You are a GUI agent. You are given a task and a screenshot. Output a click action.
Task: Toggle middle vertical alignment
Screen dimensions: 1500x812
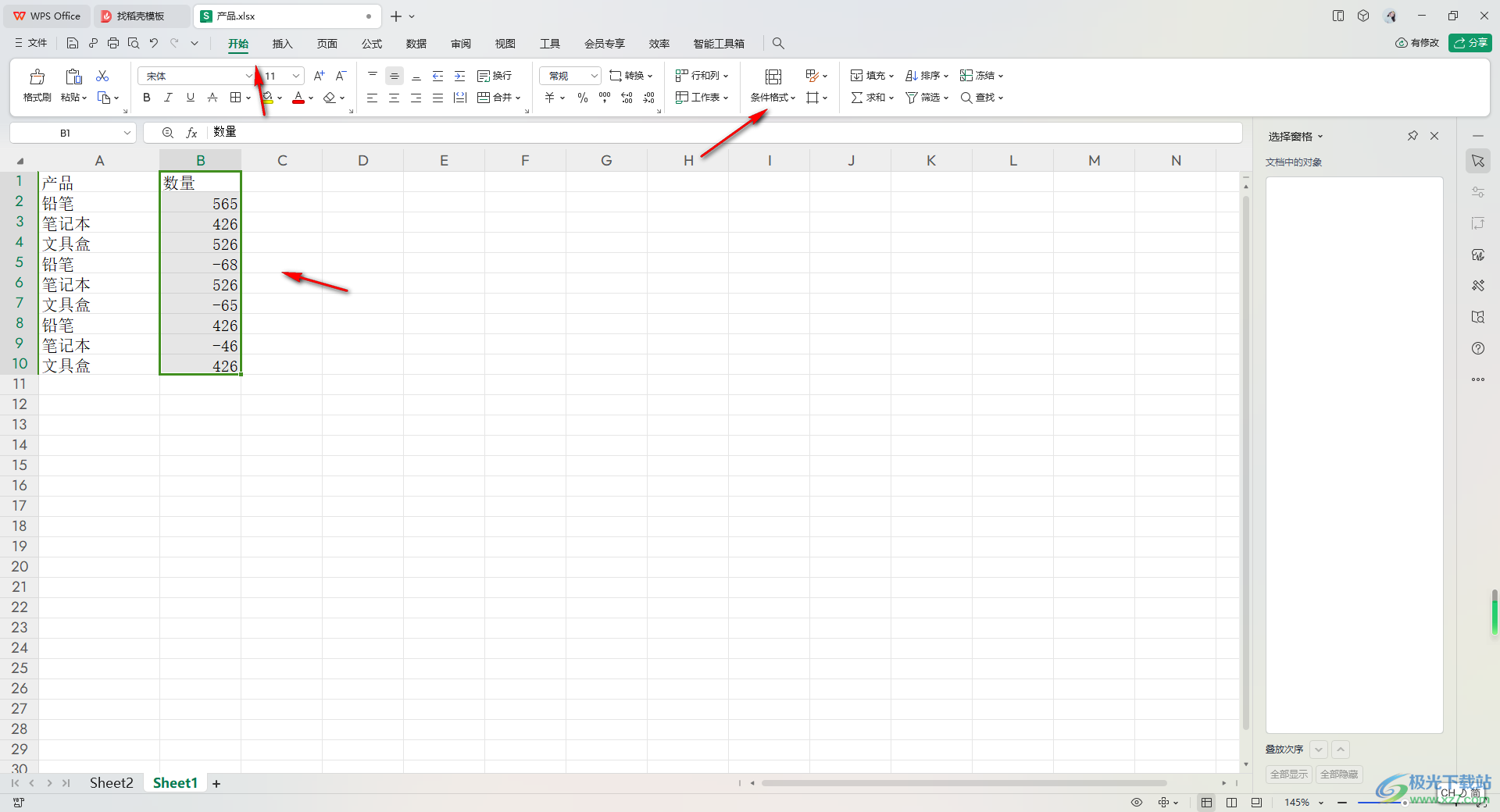coord(395,76)
